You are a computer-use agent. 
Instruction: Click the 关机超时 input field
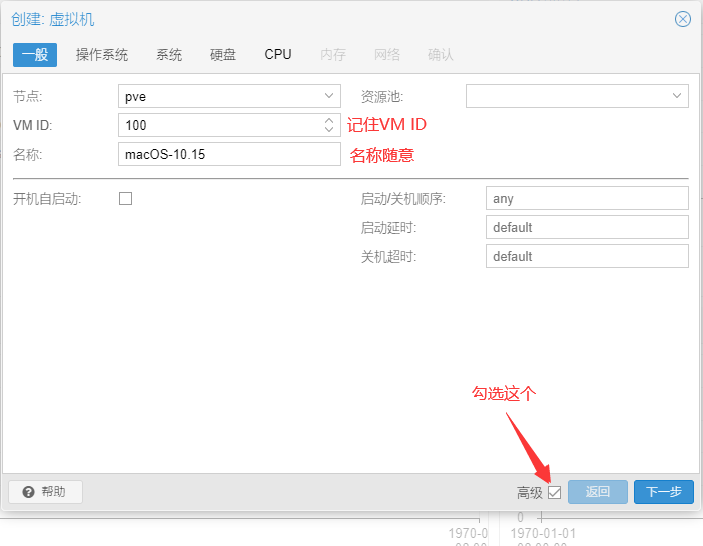pyautogui.click(x=587, y=256)
